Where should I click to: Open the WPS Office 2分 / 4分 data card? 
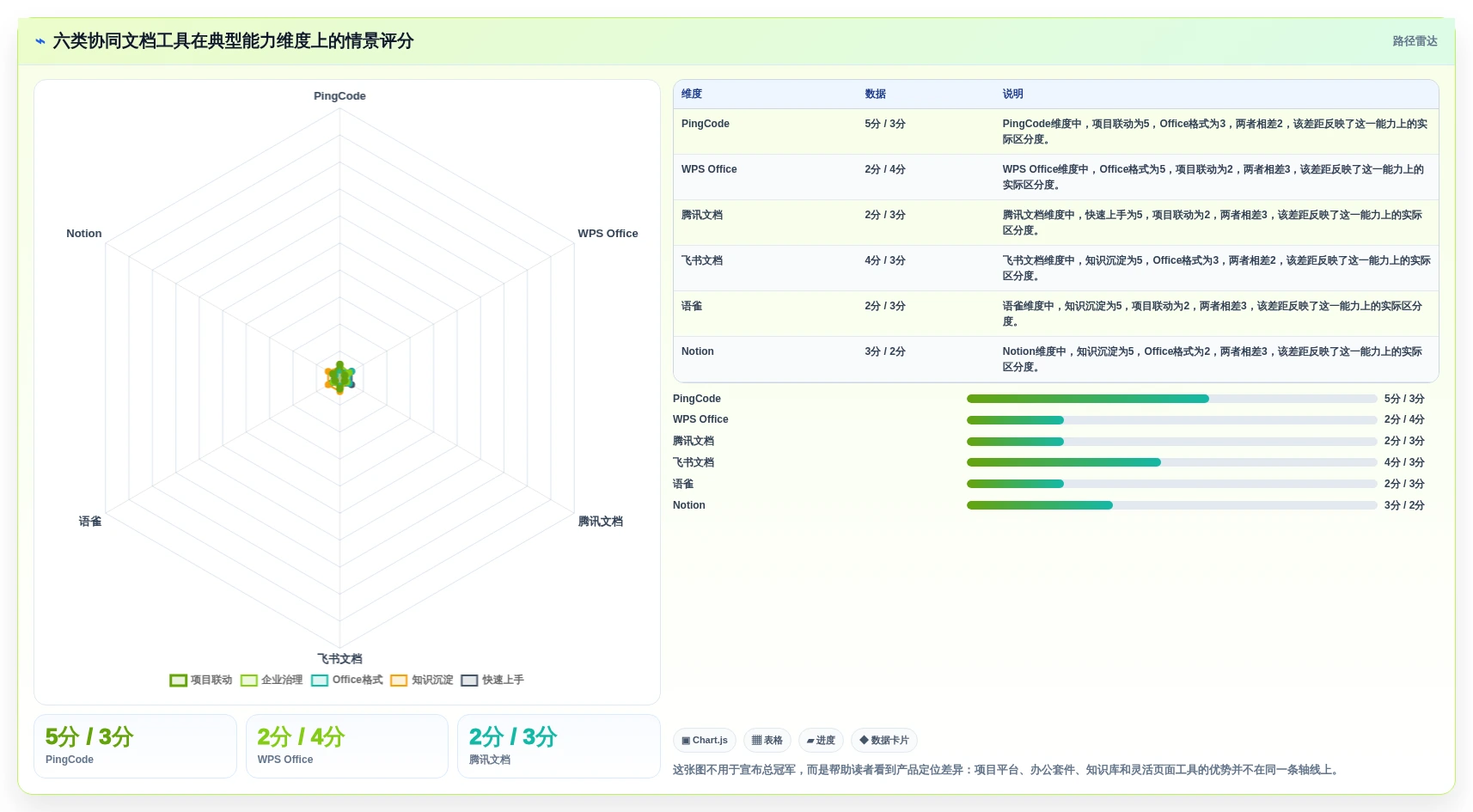(347, 747)
